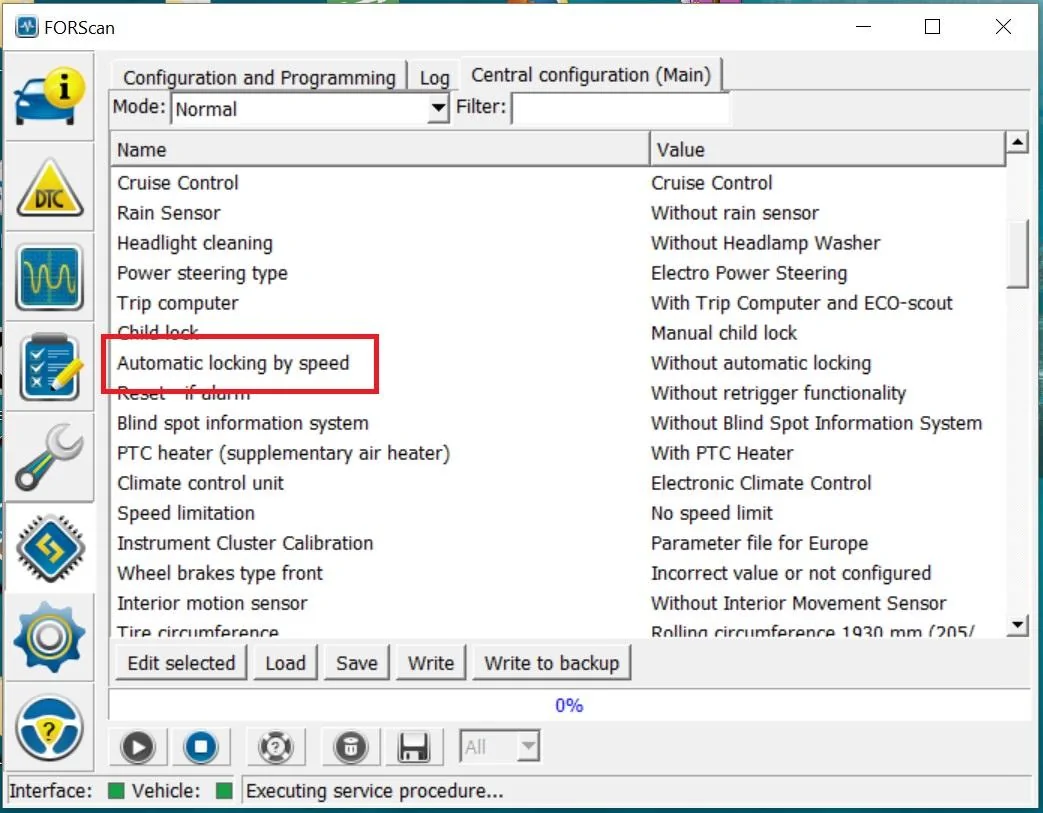Sort by the Value column header
Image resolution: width=1043 pixels, height=813 pixels.
[827, 149]
